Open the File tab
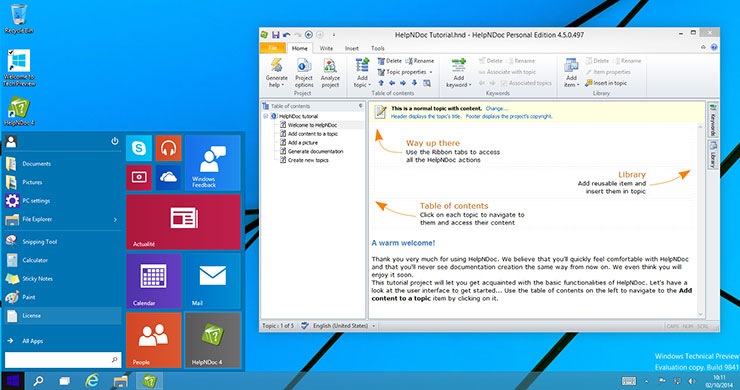This screenshot has width=740, height=390. [272, 48]
